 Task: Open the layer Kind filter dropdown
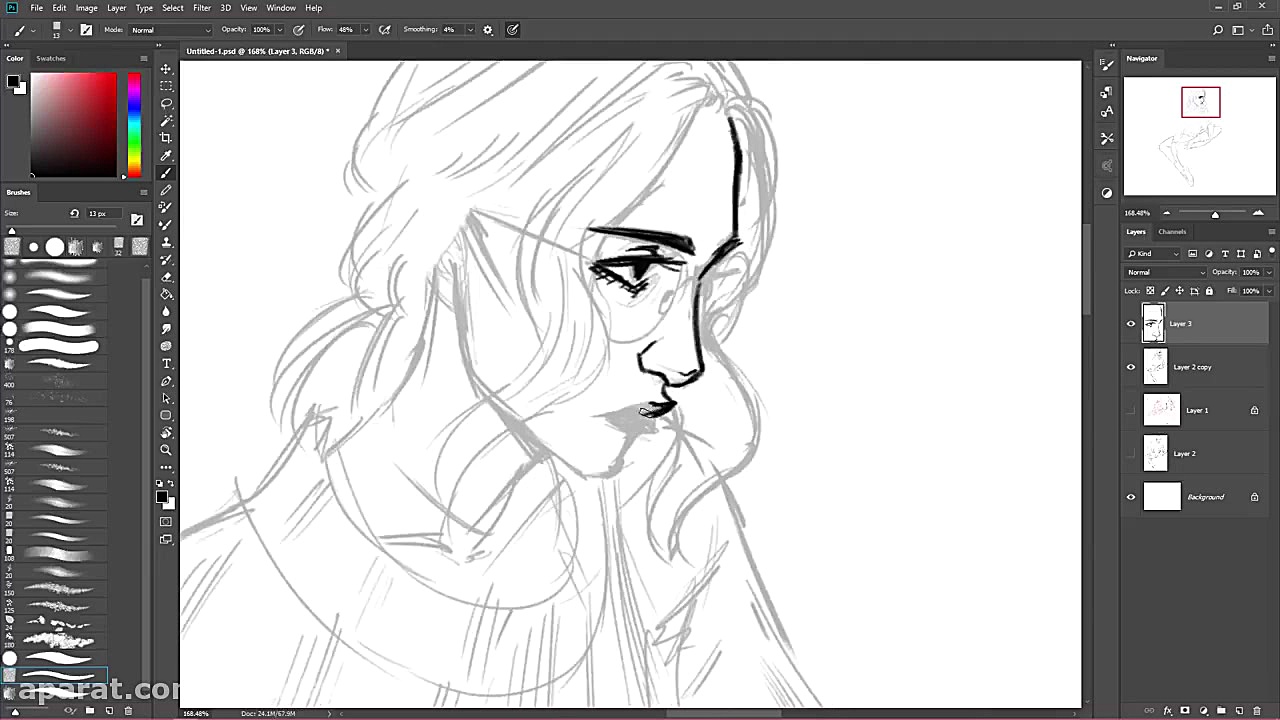[1153, 254]
